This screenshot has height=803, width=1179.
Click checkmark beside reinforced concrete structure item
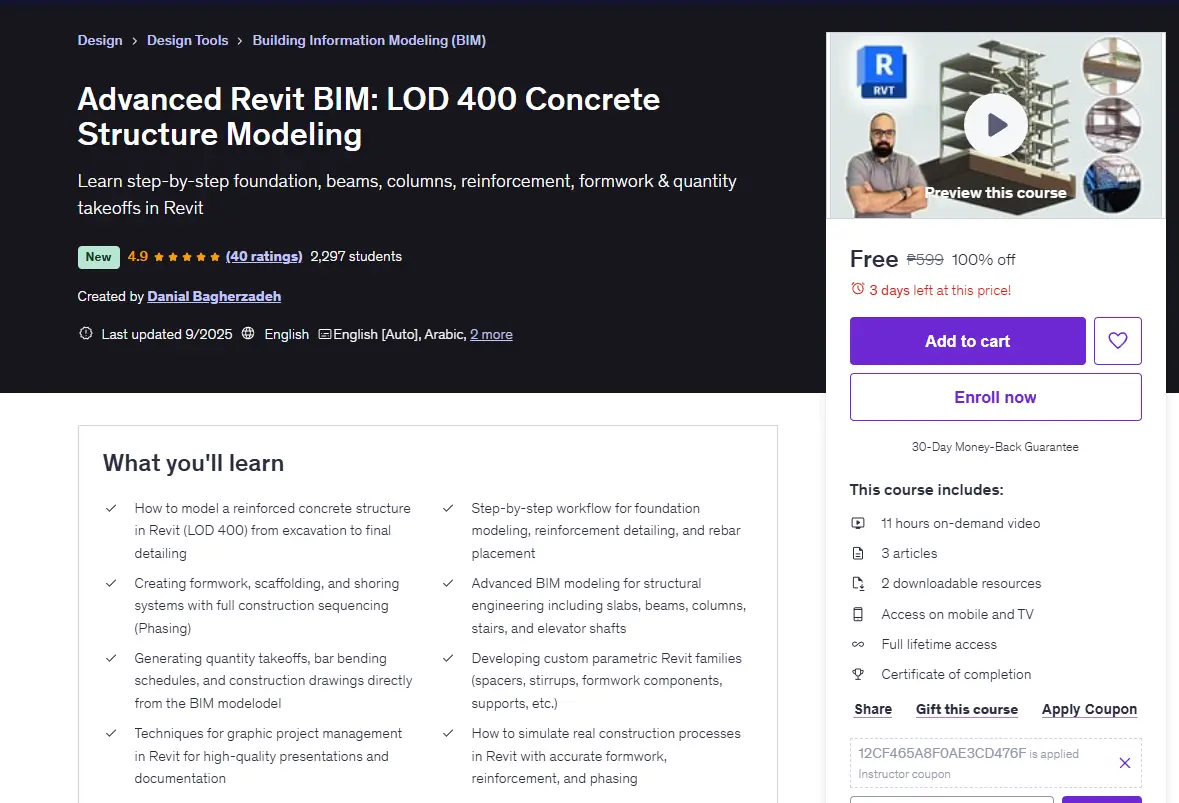pyautogui.click(x=111, y=508)
